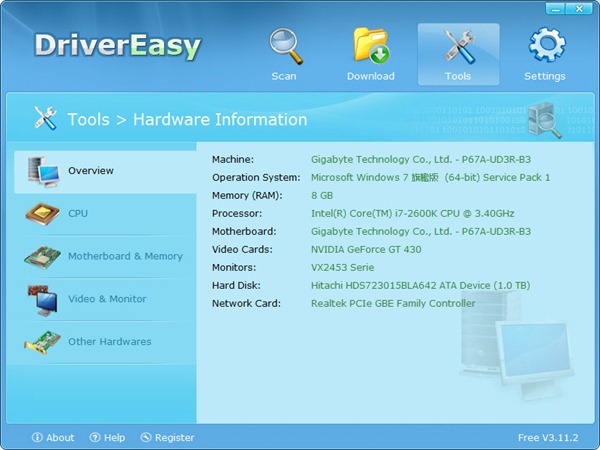Close the DriverEasy window
This screenshot has height=450, width=600.
coord(579,8)
